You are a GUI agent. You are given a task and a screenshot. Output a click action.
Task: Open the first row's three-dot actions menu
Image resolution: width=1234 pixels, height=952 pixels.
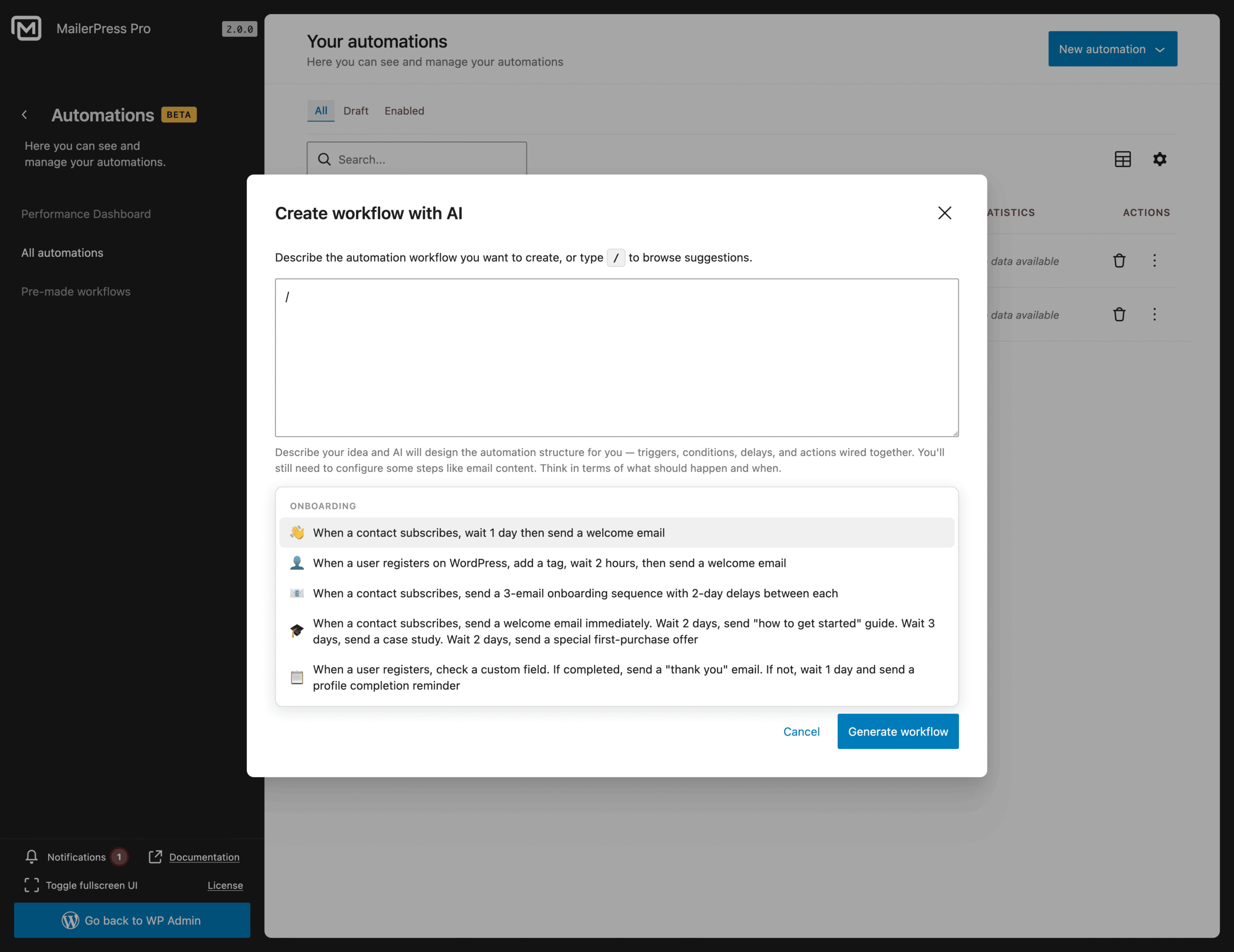tap(1155, 260)
